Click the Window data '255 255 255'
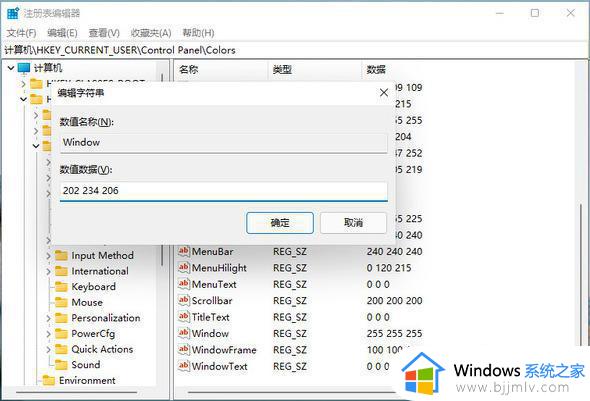The height and width of the screenshot is (401, 590). click(x=394, y=333)
